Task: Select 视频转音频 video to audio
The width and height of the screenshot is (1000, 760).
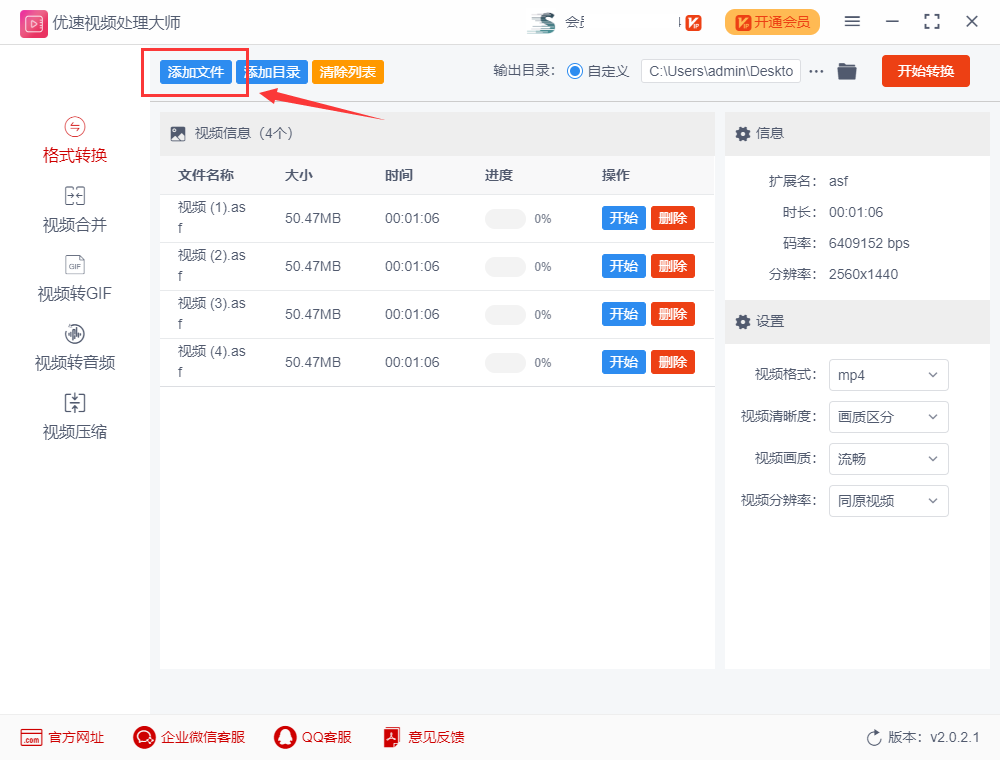Action: point(75,348)
